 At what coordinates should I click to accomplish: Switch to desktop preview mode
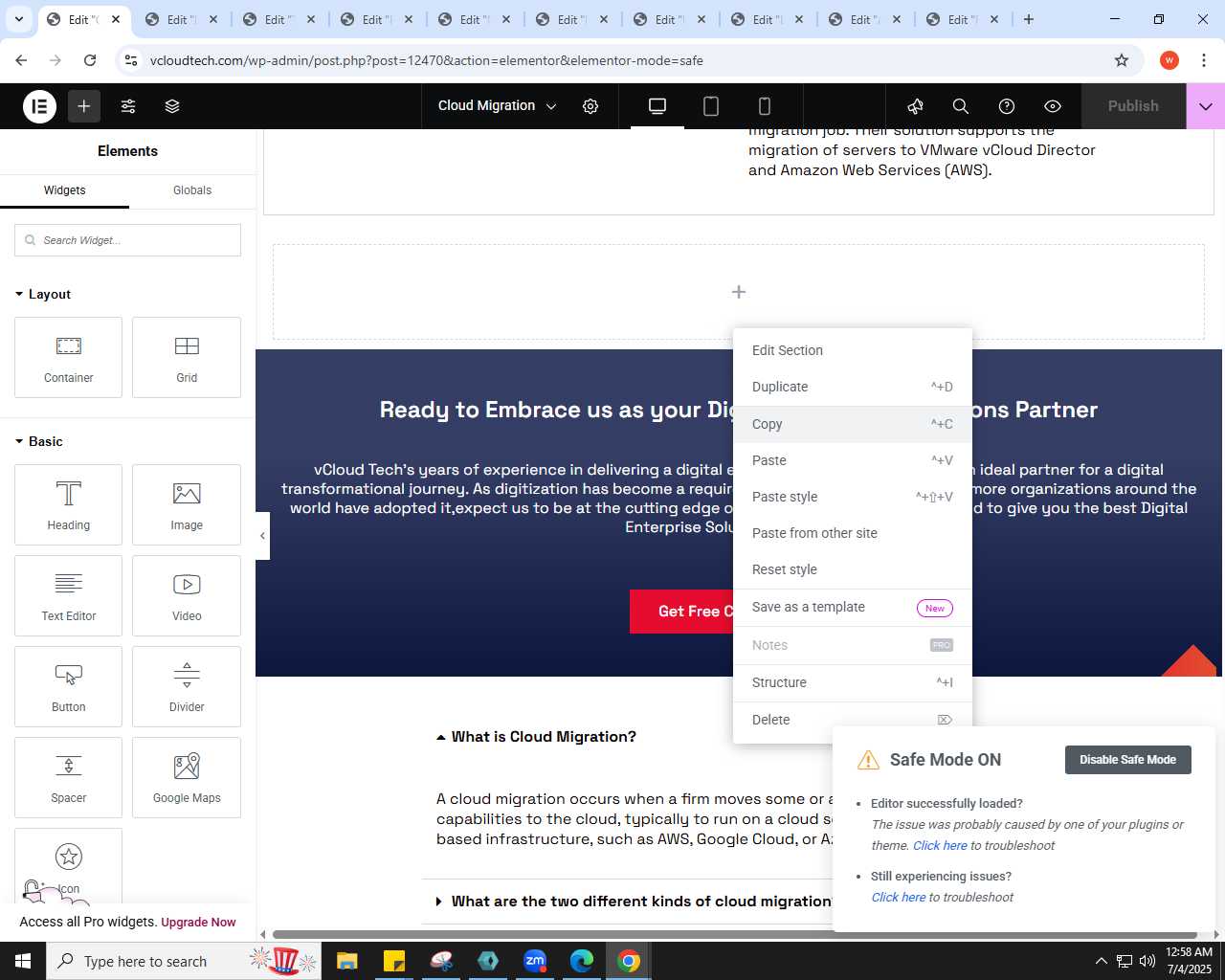(x=657, y=106)
